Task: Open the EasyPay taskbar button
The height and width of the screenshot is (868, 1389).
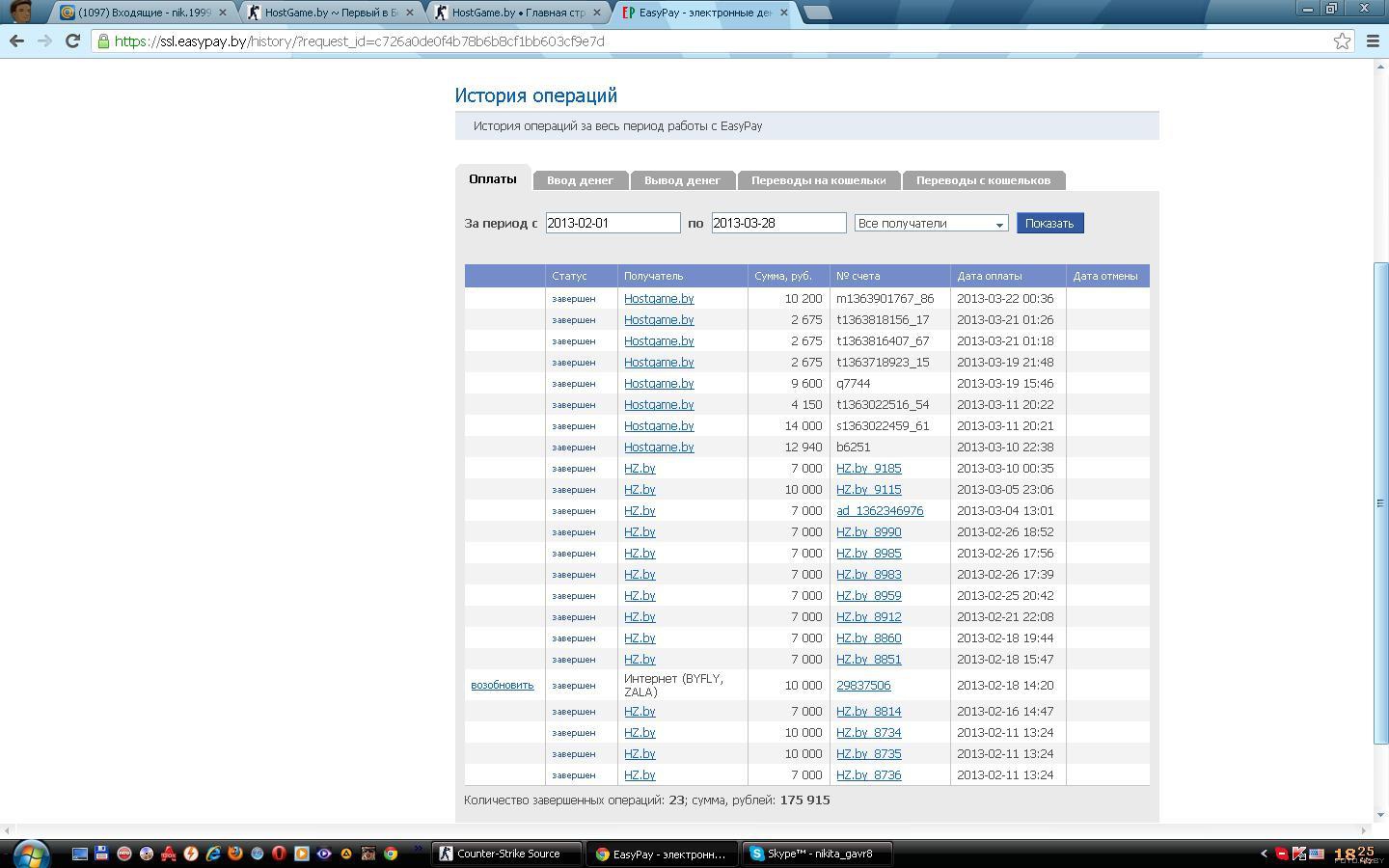Action: click(663, 854)
